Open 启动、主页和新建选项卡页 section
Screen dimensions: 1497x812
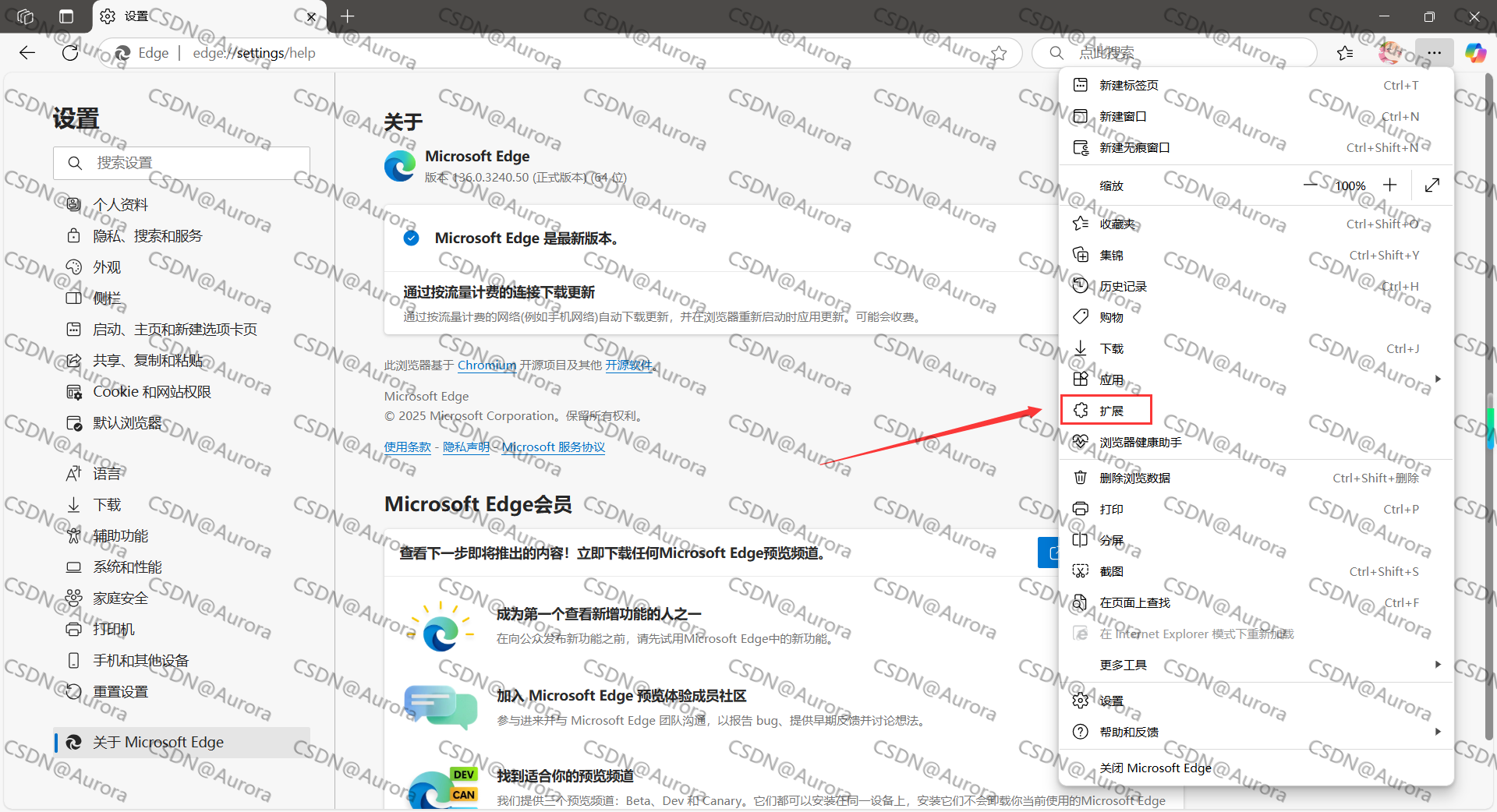point(182,329)
